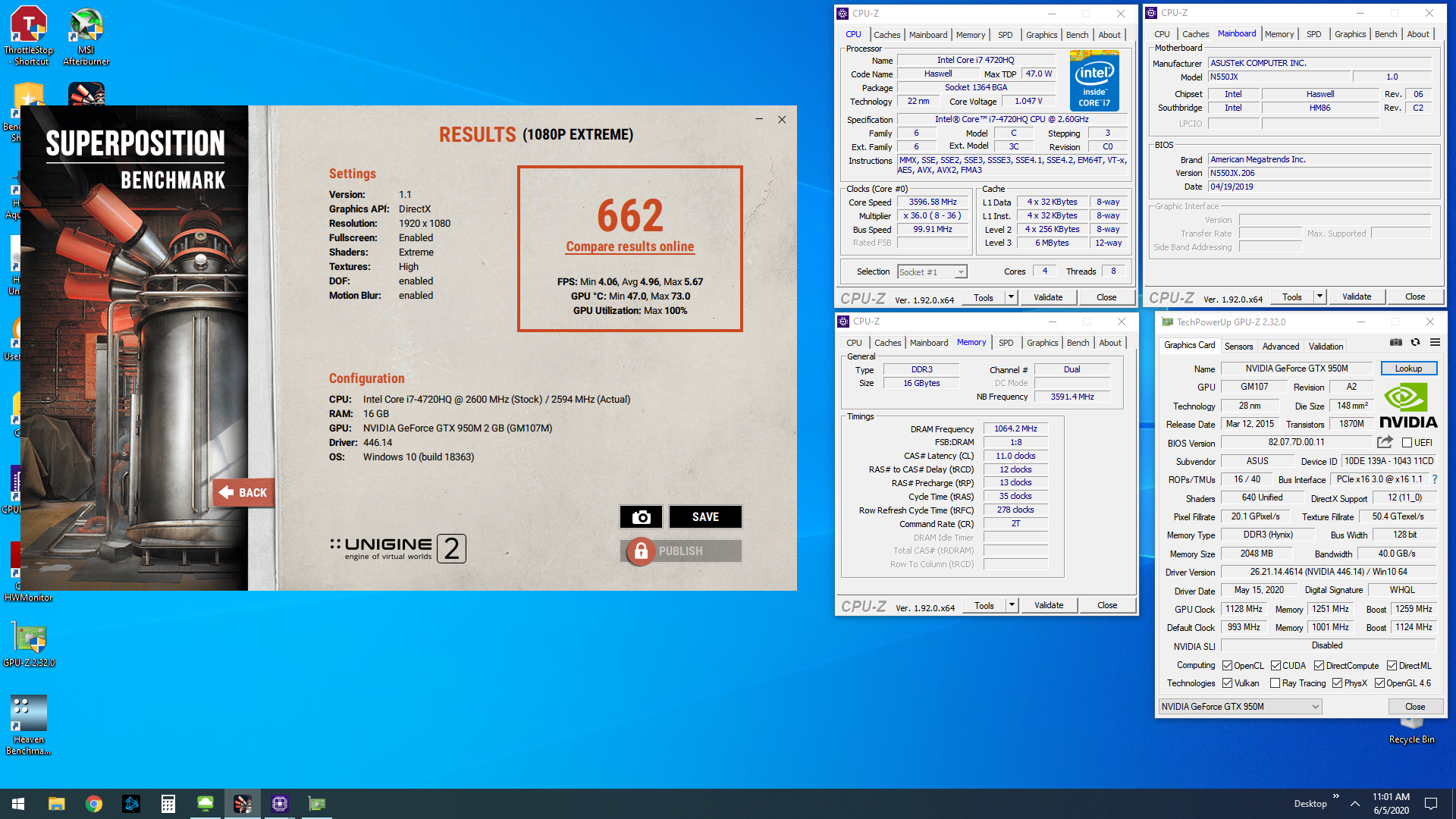1456x819 pixels.
Task: Switch to Sensors tab in GPU-Z
Action: pyautogui.click(x=1238, y=346)
